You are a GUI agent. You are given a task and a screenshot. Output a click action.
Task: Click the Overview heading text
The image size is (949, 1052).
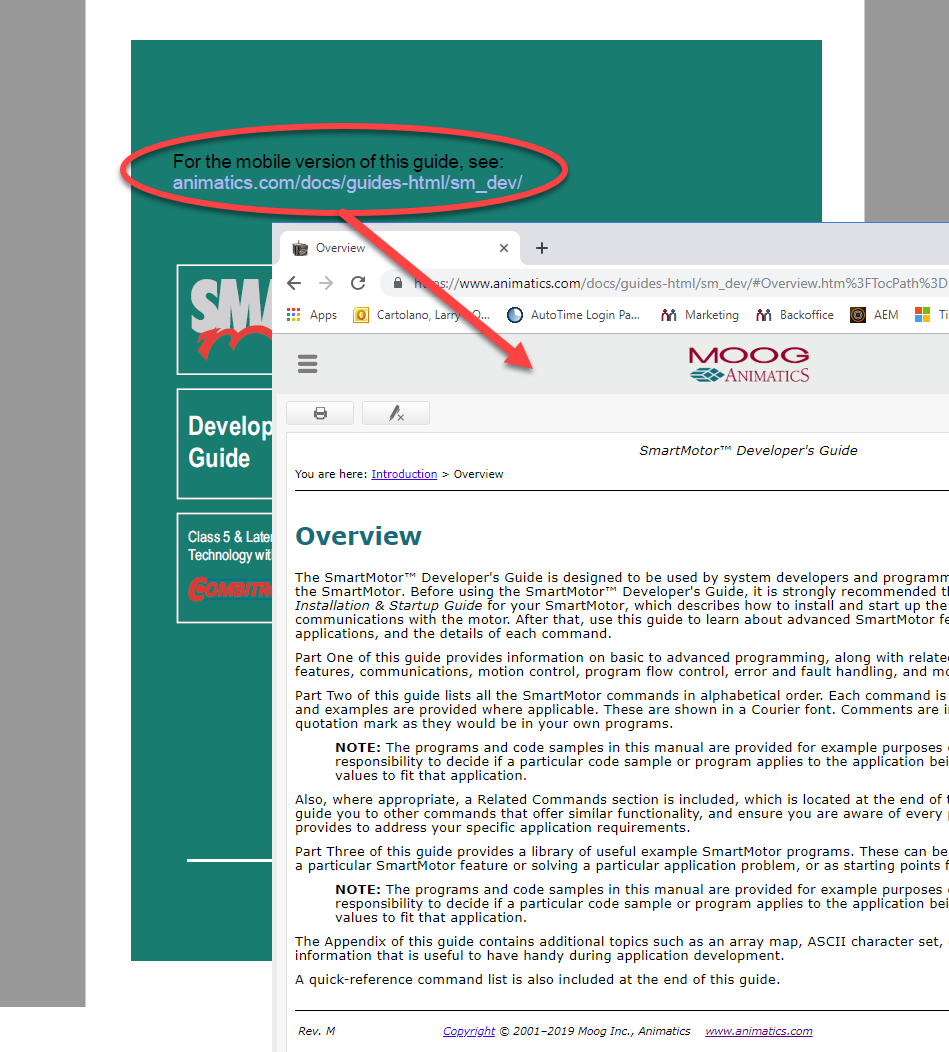tap(358, 536)
